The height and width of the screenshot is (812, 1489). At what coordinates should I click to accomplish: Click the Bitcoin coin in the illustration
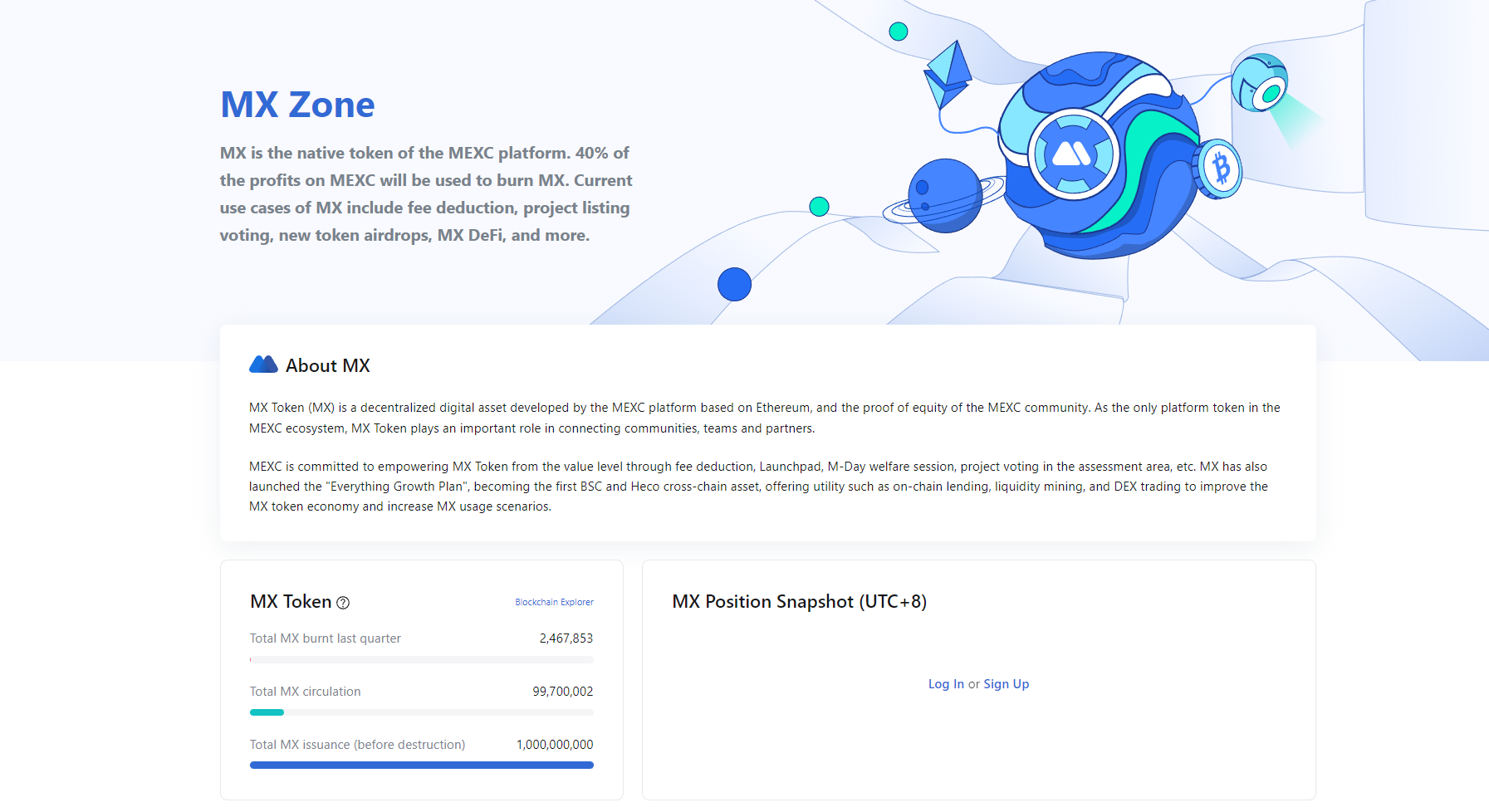point(1220,169)
